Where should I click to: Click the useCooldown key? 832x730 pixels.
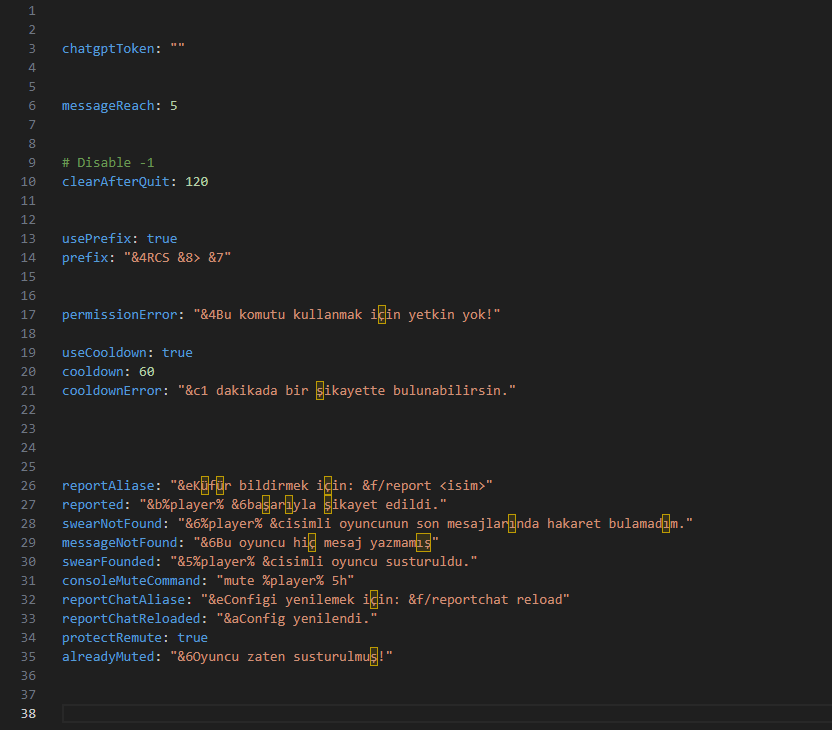click(x=104, y=353)
